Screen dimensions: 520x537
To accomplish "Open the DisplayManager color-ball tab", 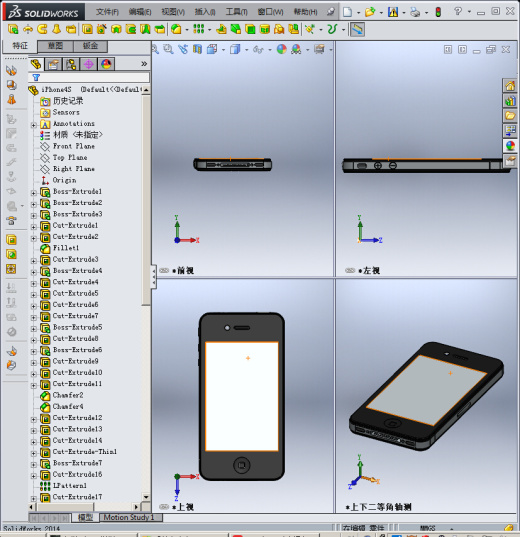I will click(x=106, y=64).
